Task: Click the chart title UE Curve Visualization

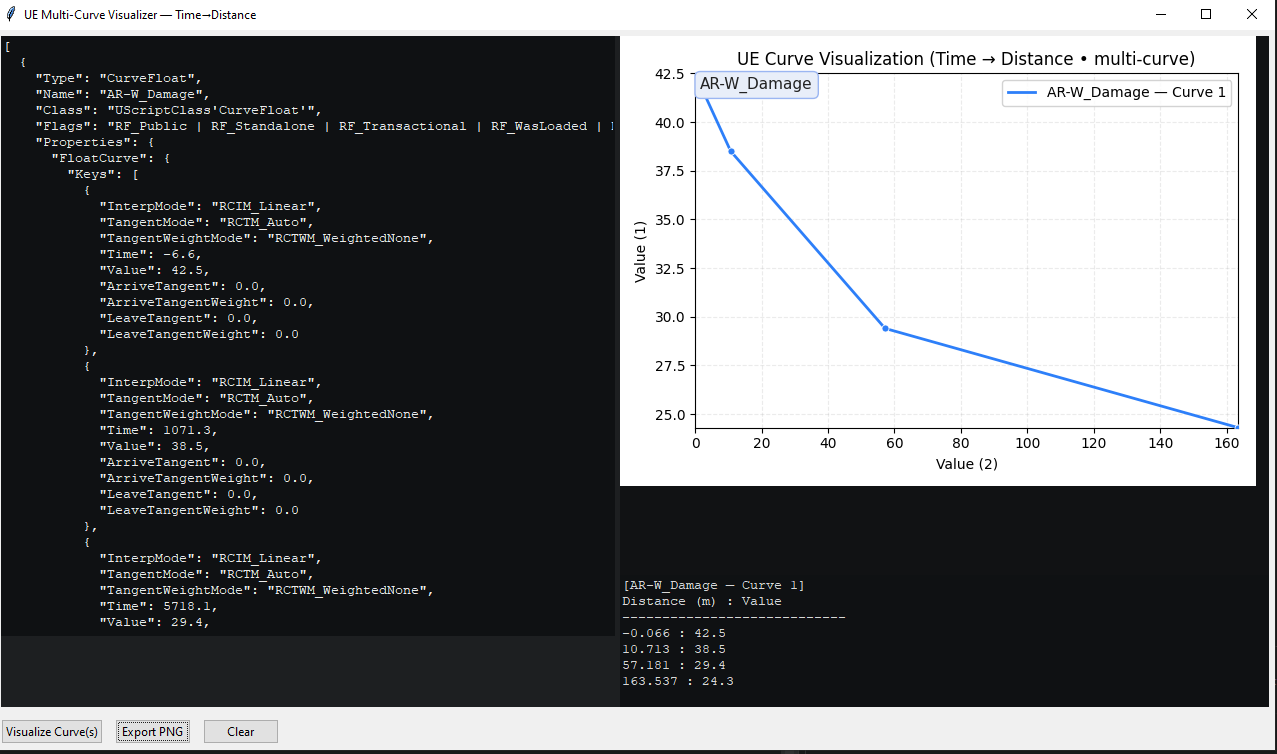Action: [x=965, y=59]
